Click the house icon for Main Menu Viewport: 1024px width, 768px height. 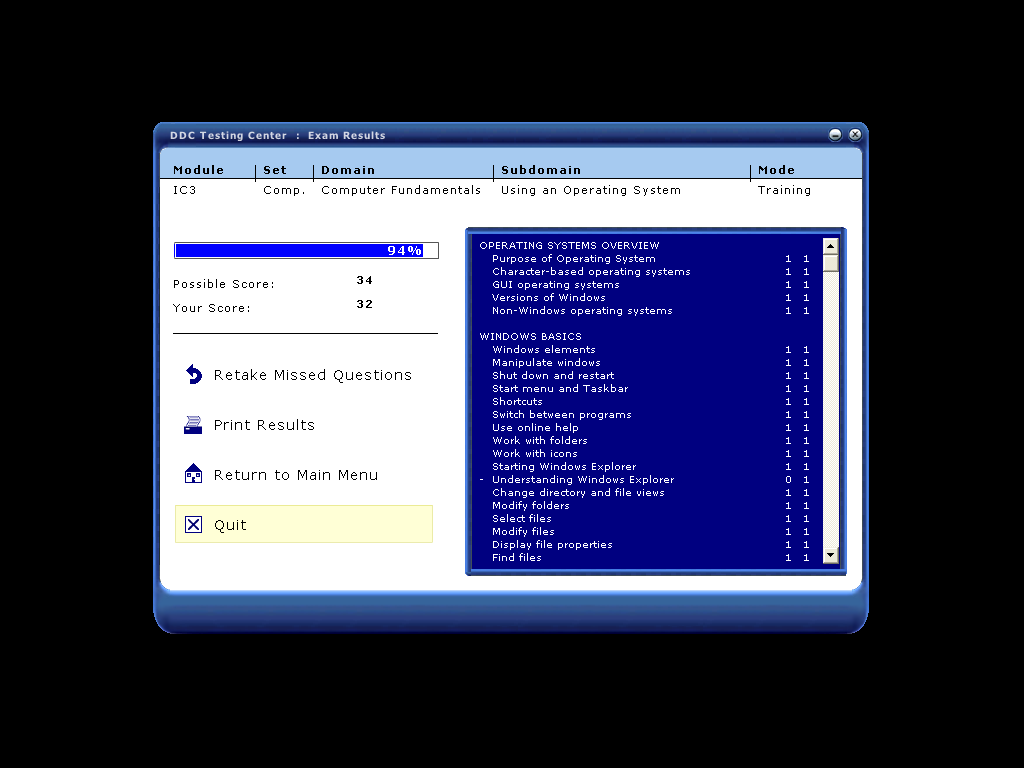tap(193, 474)
